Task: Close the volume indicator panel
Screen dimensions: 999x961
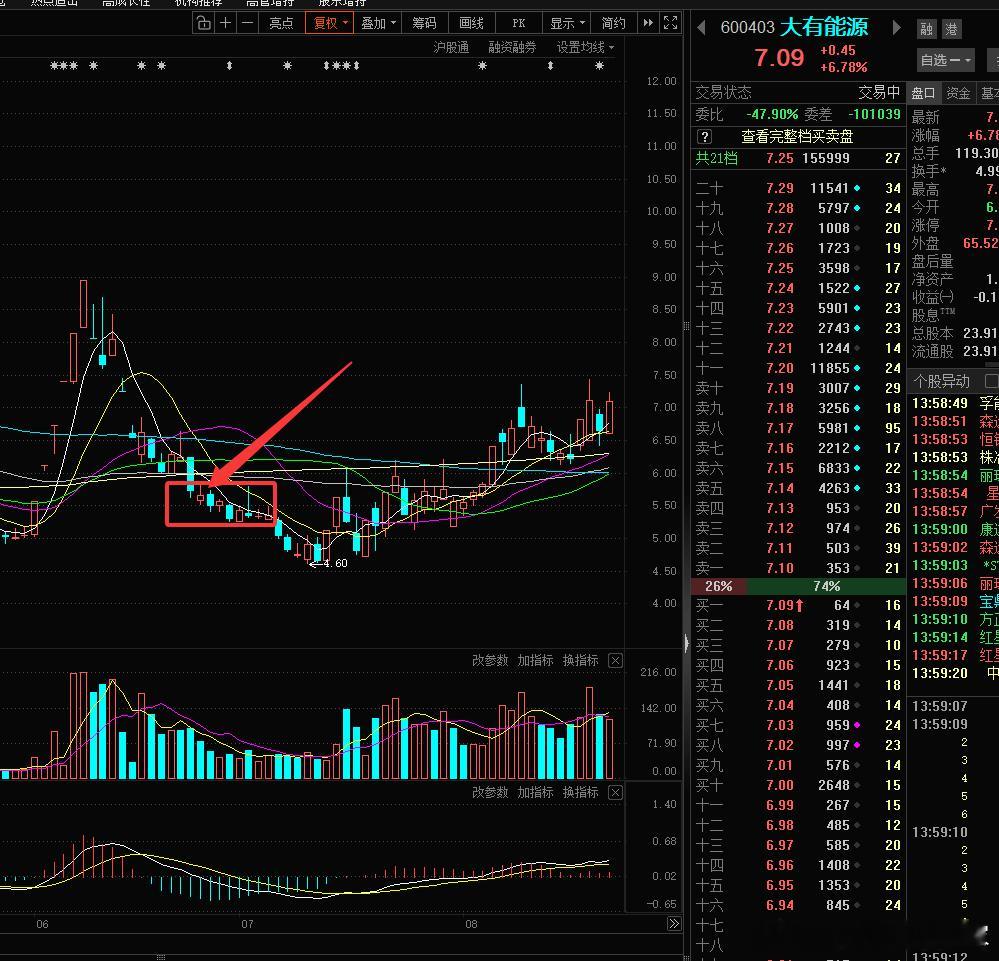Action: (615, 660)
